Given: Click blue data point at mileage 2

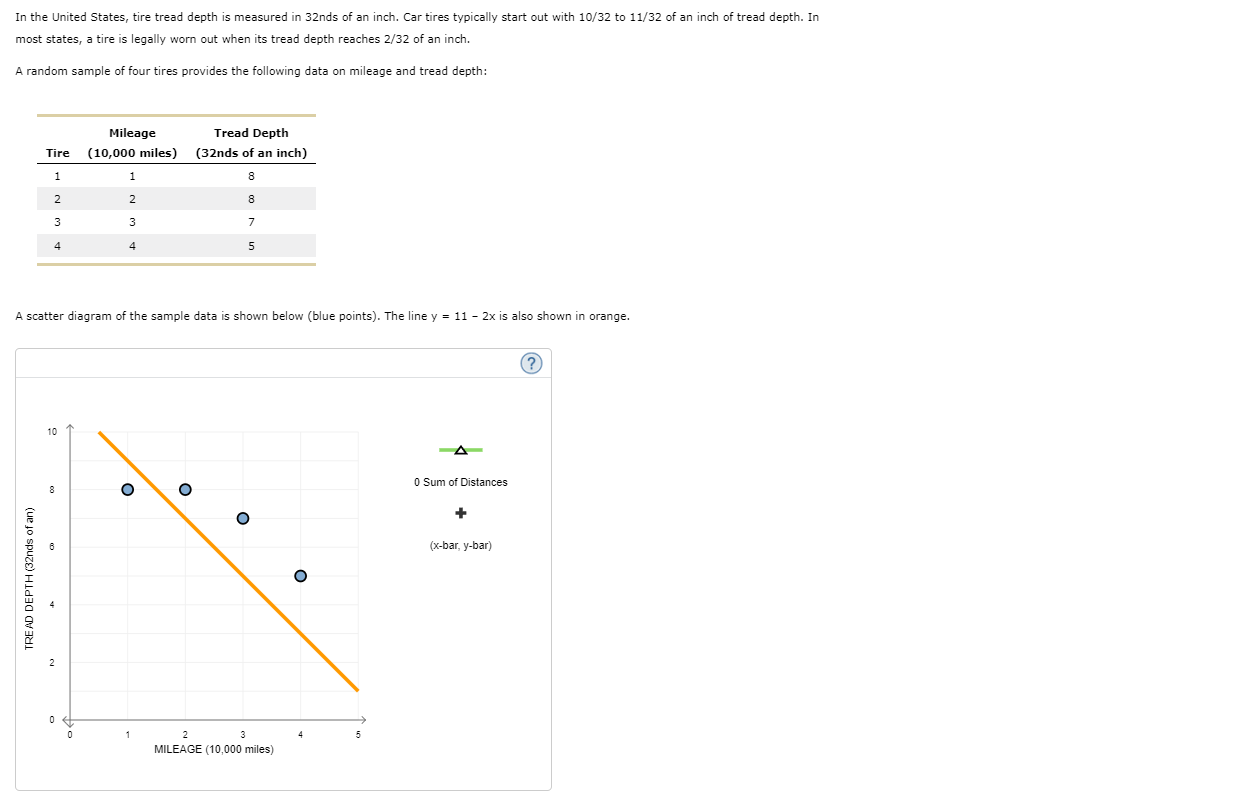Looking at the screenshot, I should 185,489.
